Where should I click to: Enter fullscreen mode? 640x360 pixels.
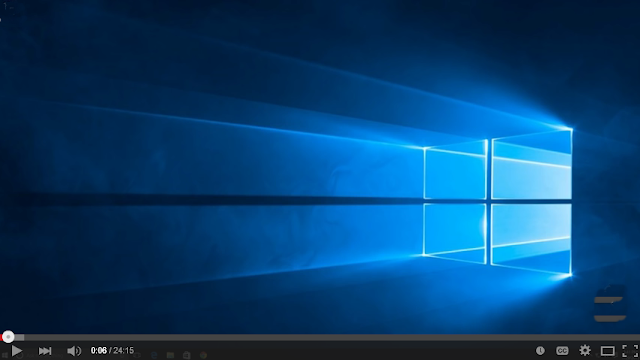pos(630,351)
